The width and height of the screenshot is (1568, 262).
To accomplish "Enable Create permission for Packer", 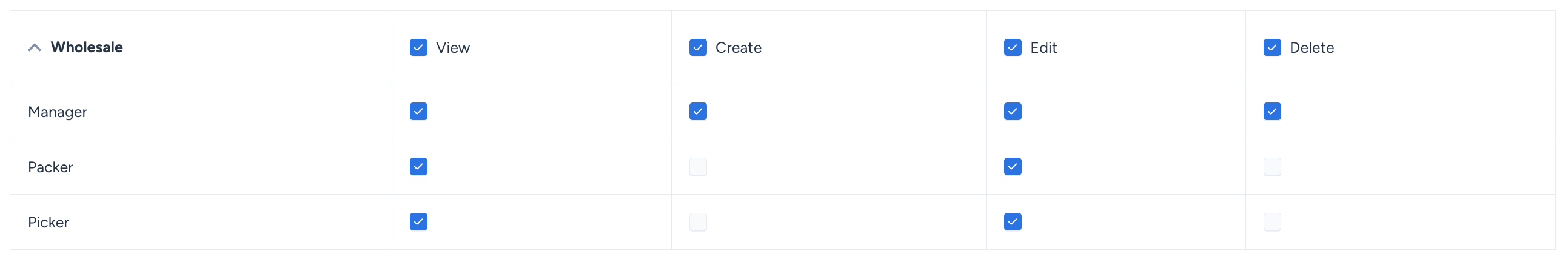I will 697,167.
